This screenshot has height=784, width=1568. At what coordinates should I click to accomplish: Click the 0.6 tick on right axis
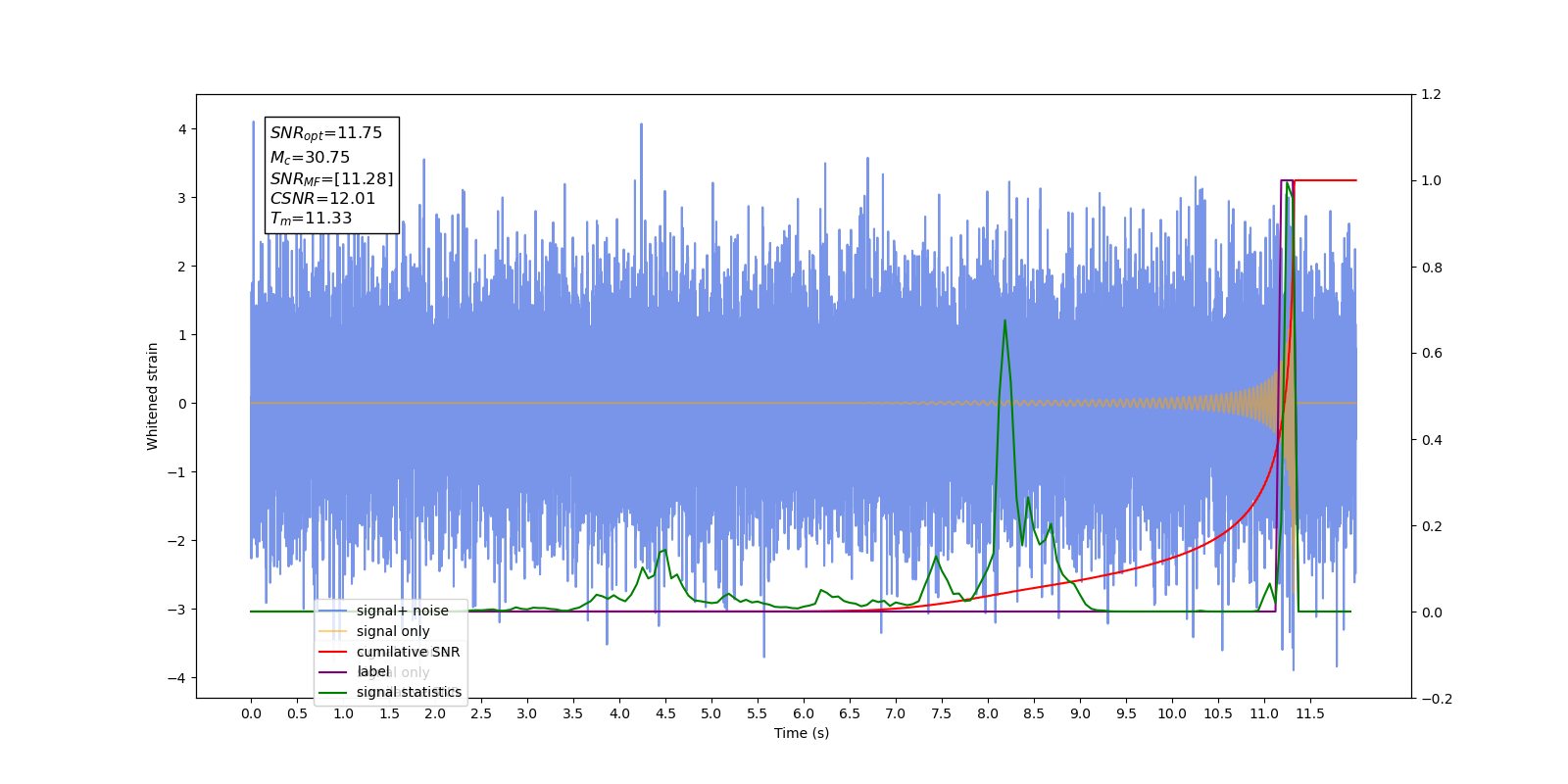tap(1432, 354)
